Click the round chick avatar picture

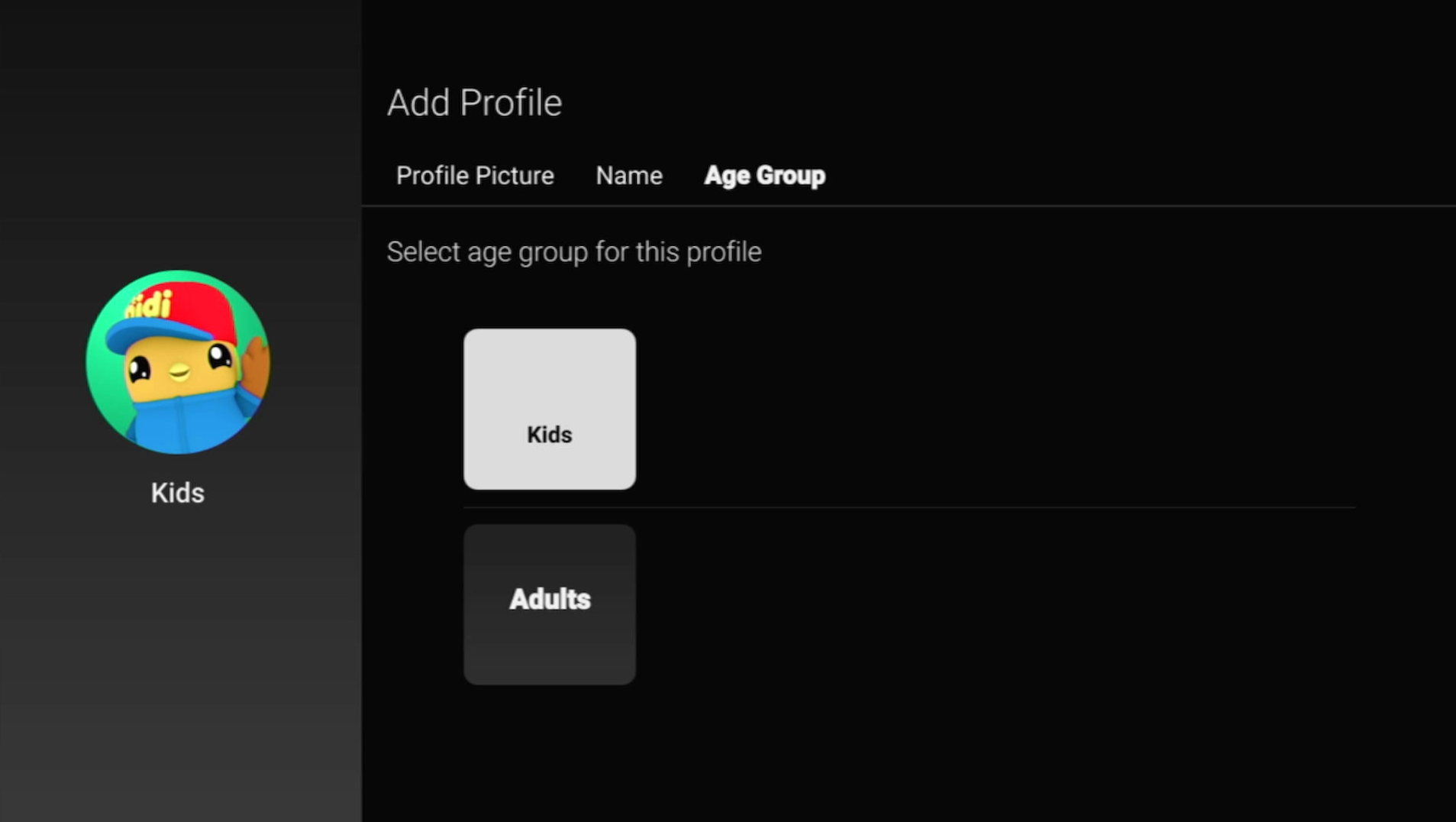pyautogui.click(x=178, y=362)
